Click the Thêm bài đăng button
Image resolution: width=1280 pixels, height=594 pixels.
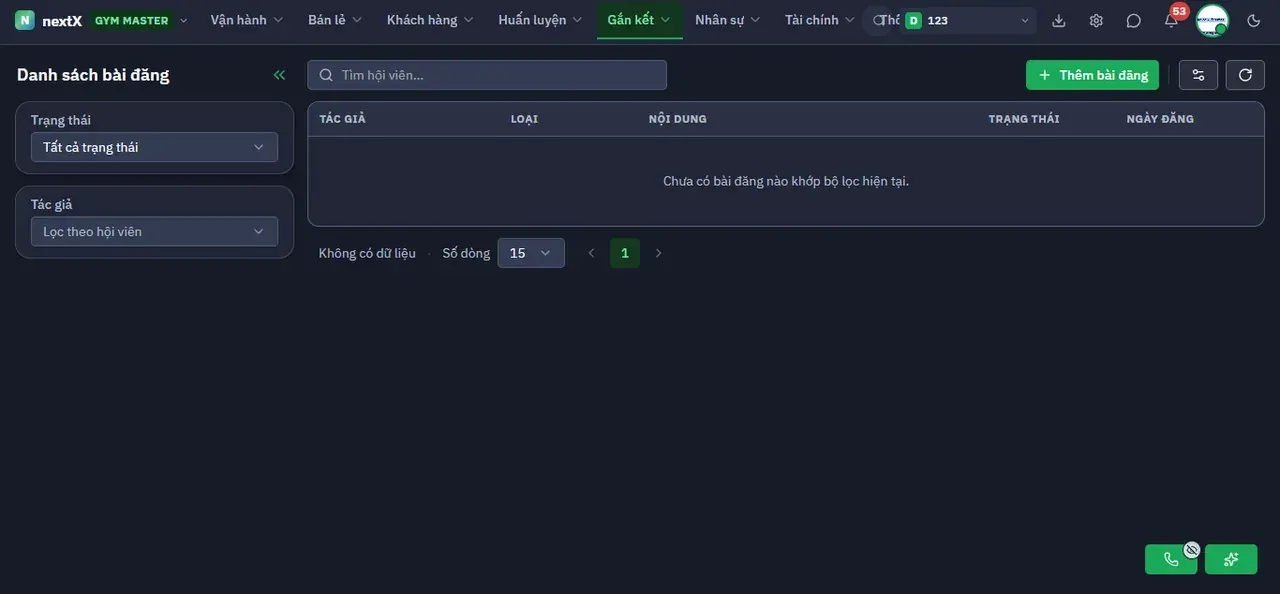click(1093, 75)
